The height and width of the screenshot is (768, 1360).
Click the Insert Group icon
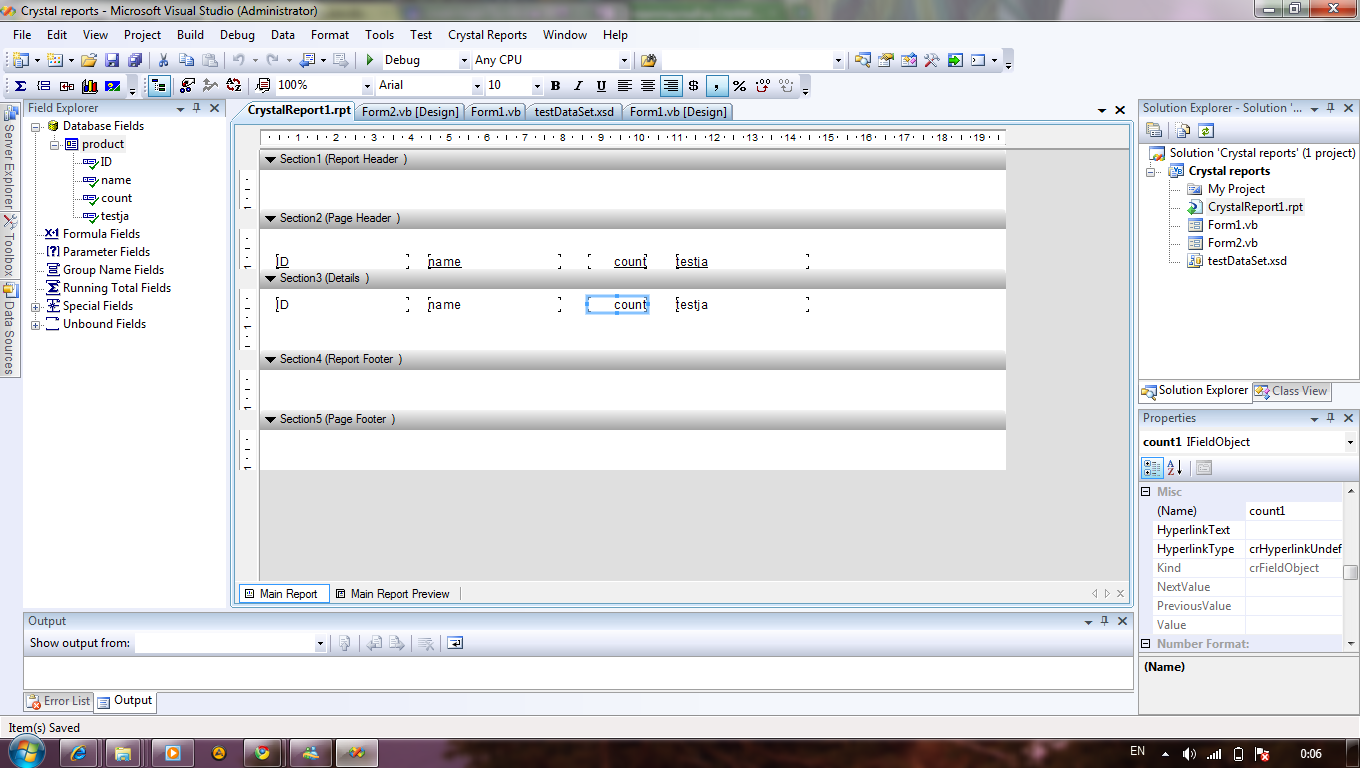(43, 86)
